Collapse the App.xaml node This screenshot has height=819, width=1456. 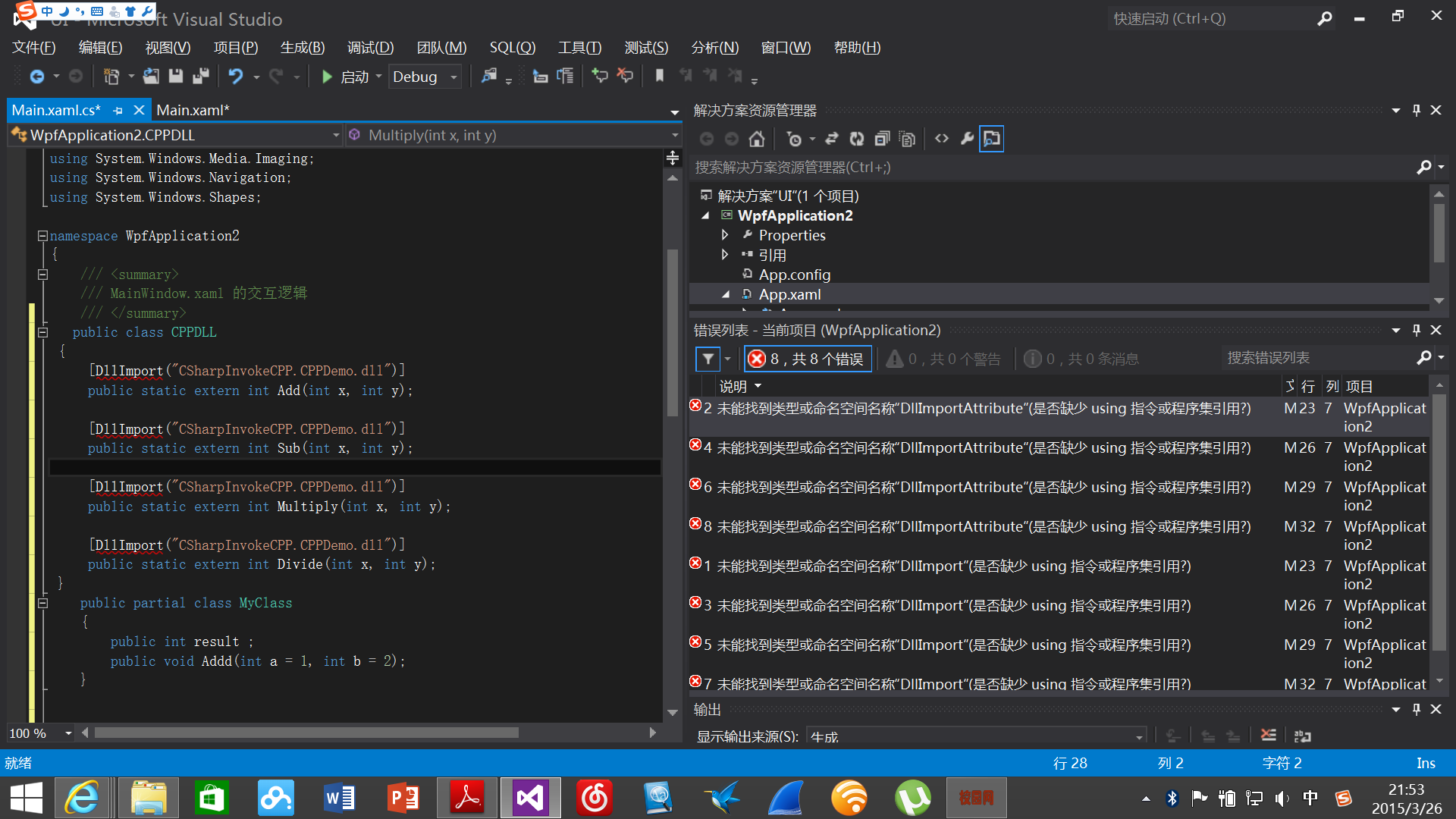726,294
